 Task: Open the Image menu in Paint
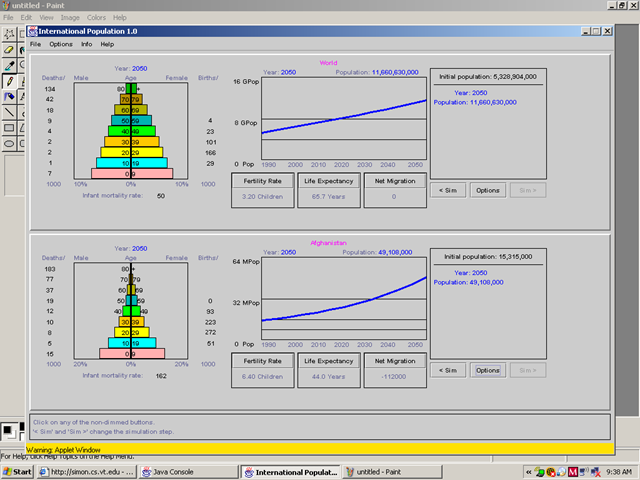pos(70,18)
